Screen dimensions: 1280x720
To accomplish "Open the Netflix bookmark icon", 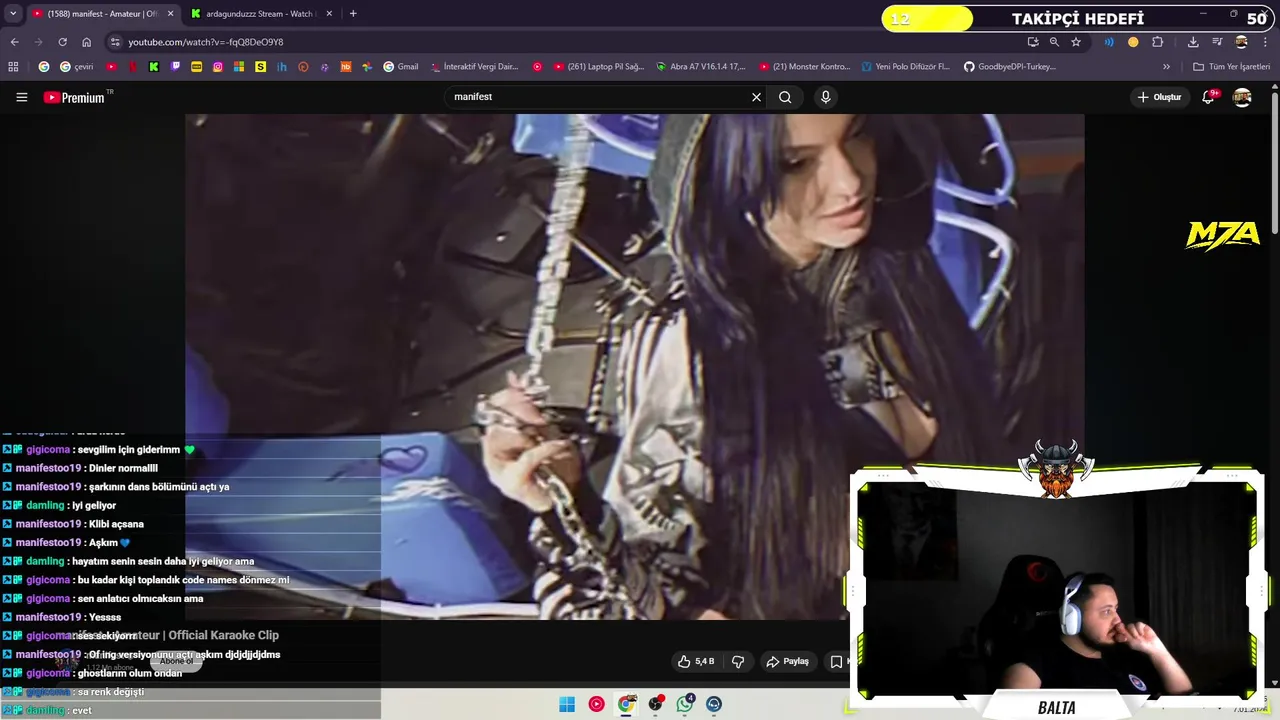I will pos(132,67).
